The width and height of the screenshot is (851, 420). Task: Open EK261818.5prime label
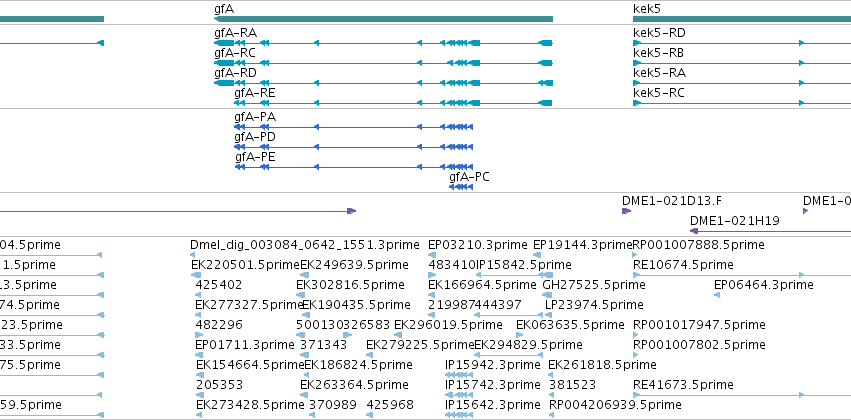(x=602, y=365)
